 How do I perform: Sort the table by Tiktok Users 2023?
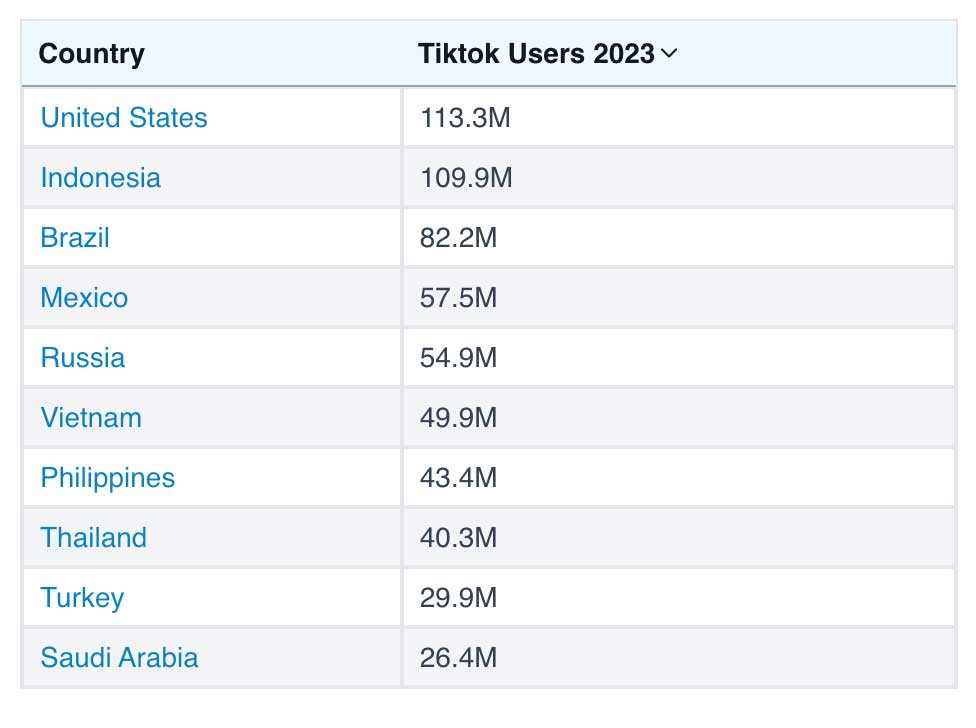545,54
